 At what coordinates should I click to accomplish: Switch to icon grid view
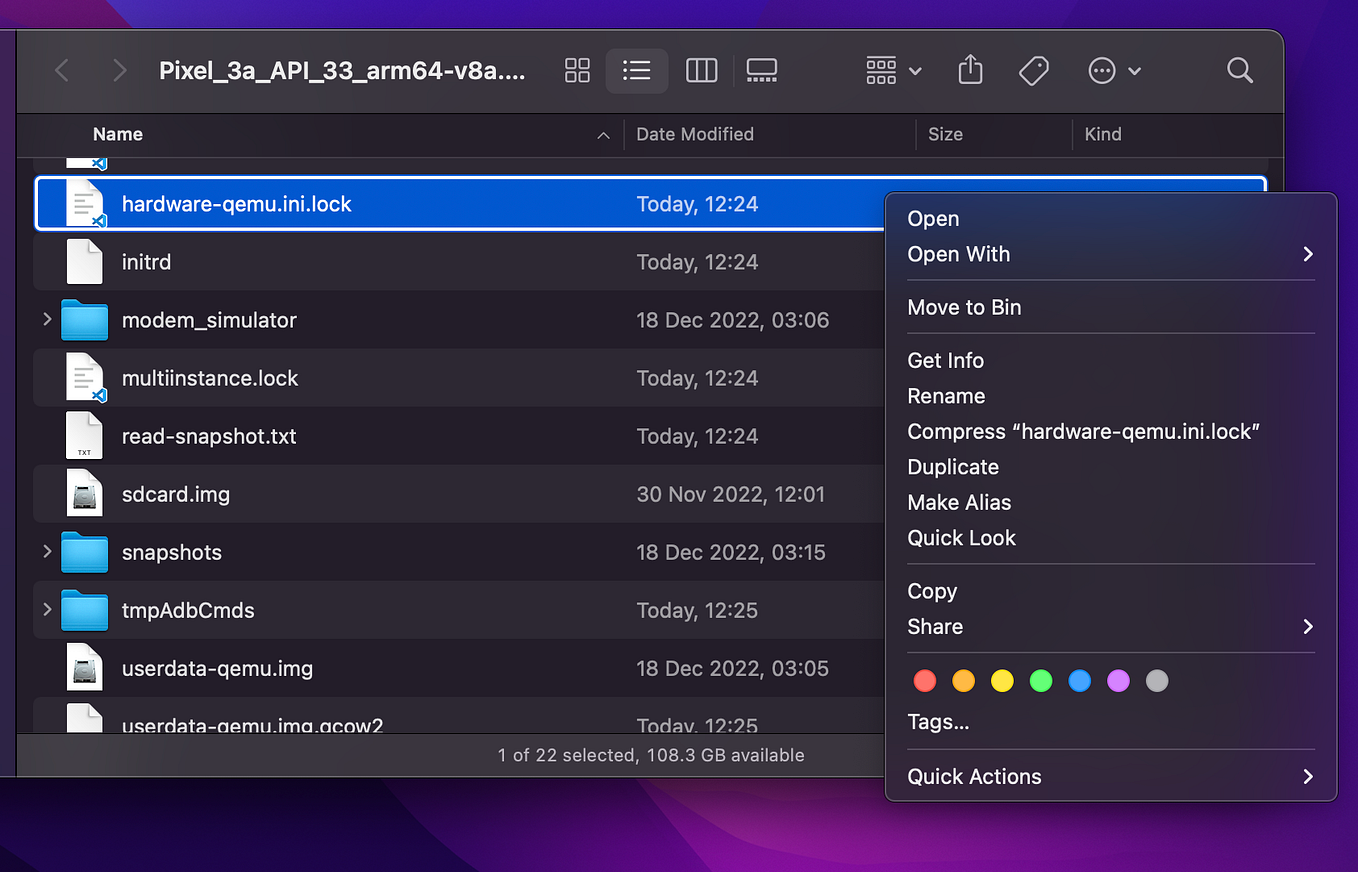tap(577, 70)
